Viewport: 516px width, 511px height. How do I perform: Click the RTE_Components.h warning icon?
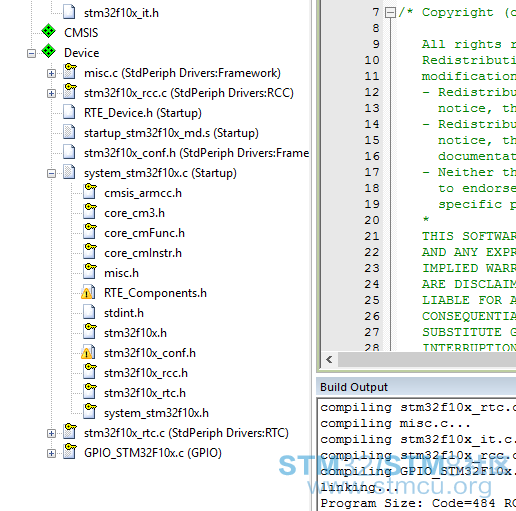(88, 292)
